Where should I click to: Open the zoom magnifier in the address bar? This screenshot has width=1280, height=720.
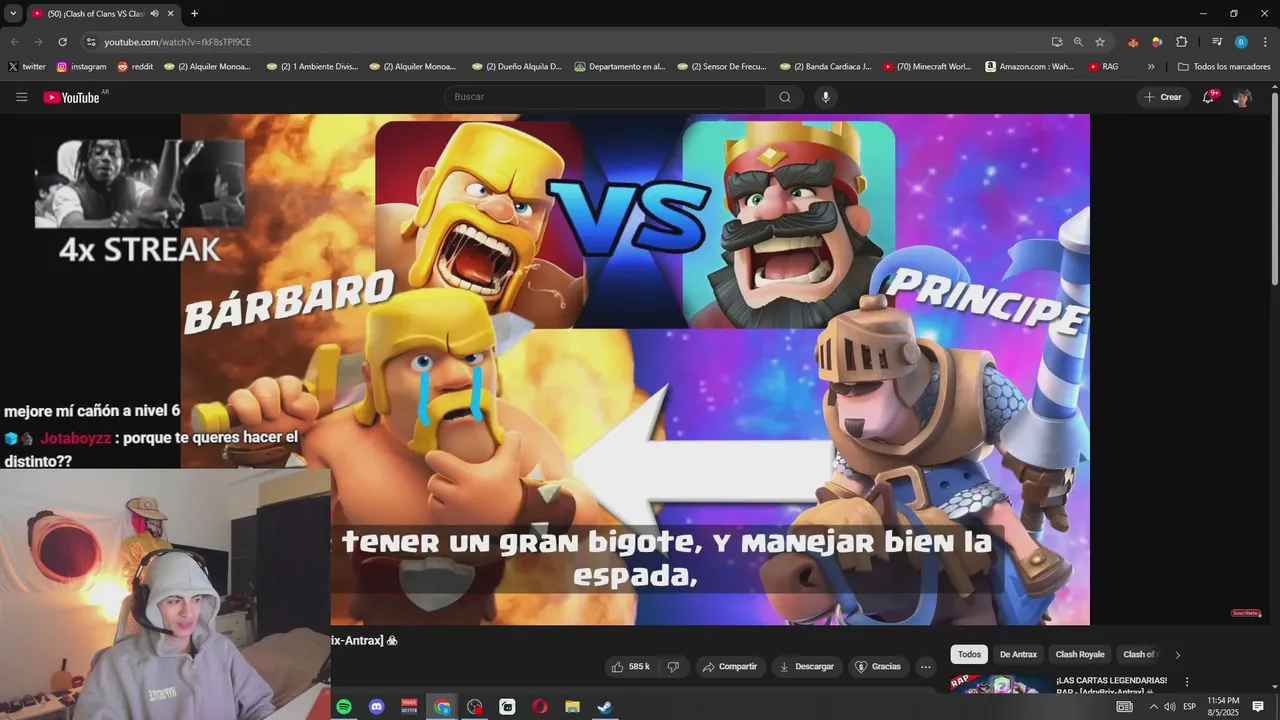pyautogui.click(x=1078, y=42)
